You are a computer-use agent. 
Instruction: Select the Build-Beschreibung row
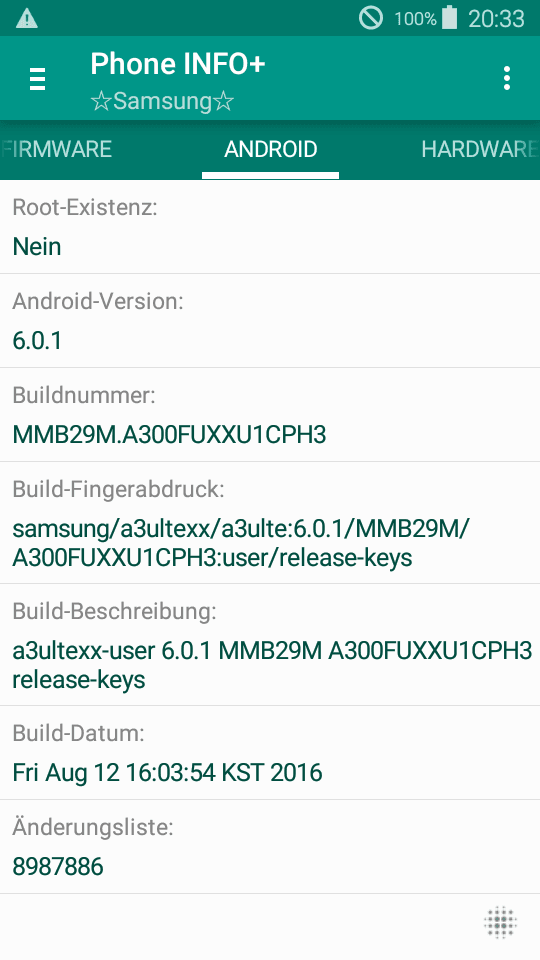pyautogui.click(x=270, y=645)
